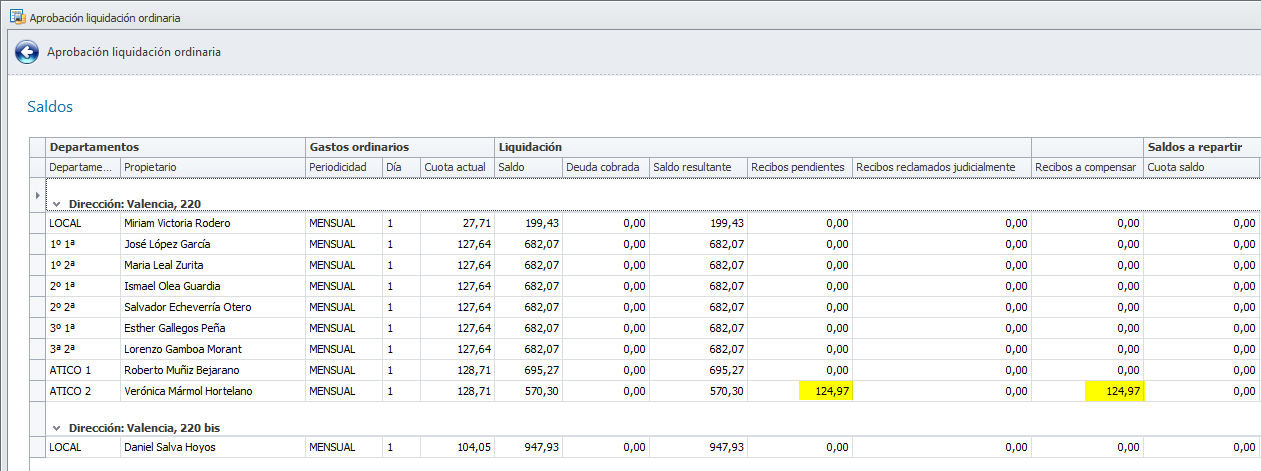Click the Saldo resultante column header
This screenshot has width=1261, height=471.
coord(697,167)
